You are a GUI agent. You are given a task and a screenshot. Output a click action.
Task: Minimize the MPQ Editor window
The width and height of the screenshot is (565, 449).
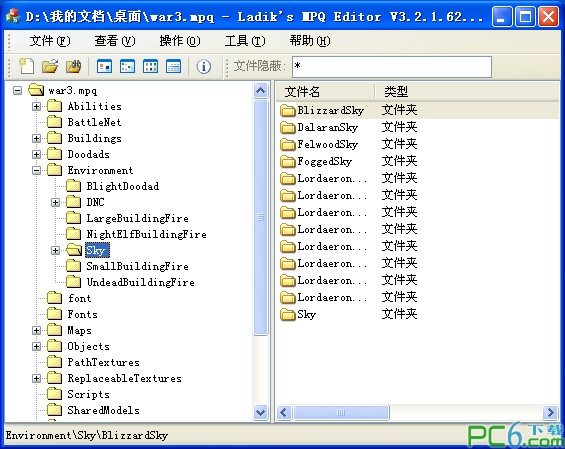501,17
